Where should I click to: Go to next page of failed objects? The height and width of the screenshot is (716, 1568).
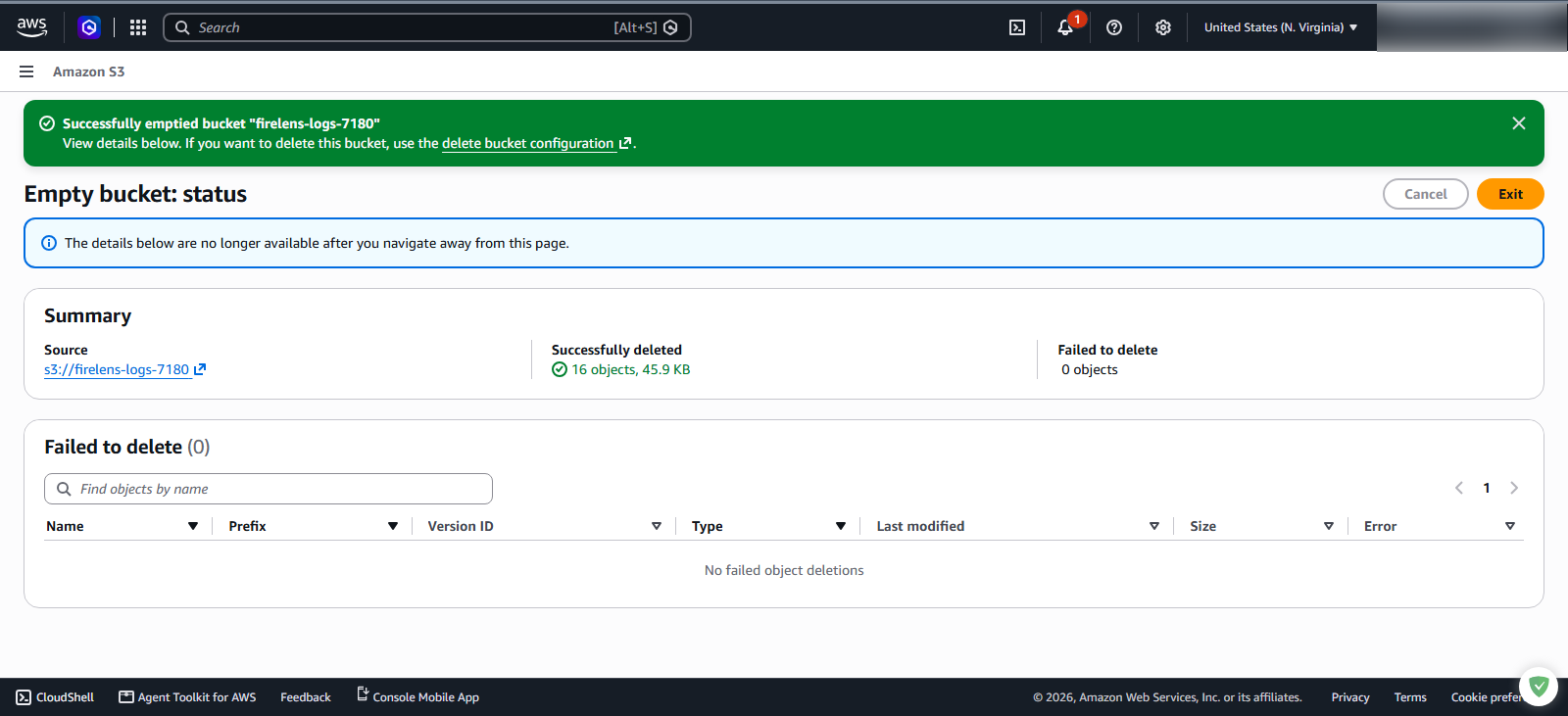tap(1514, 488)
